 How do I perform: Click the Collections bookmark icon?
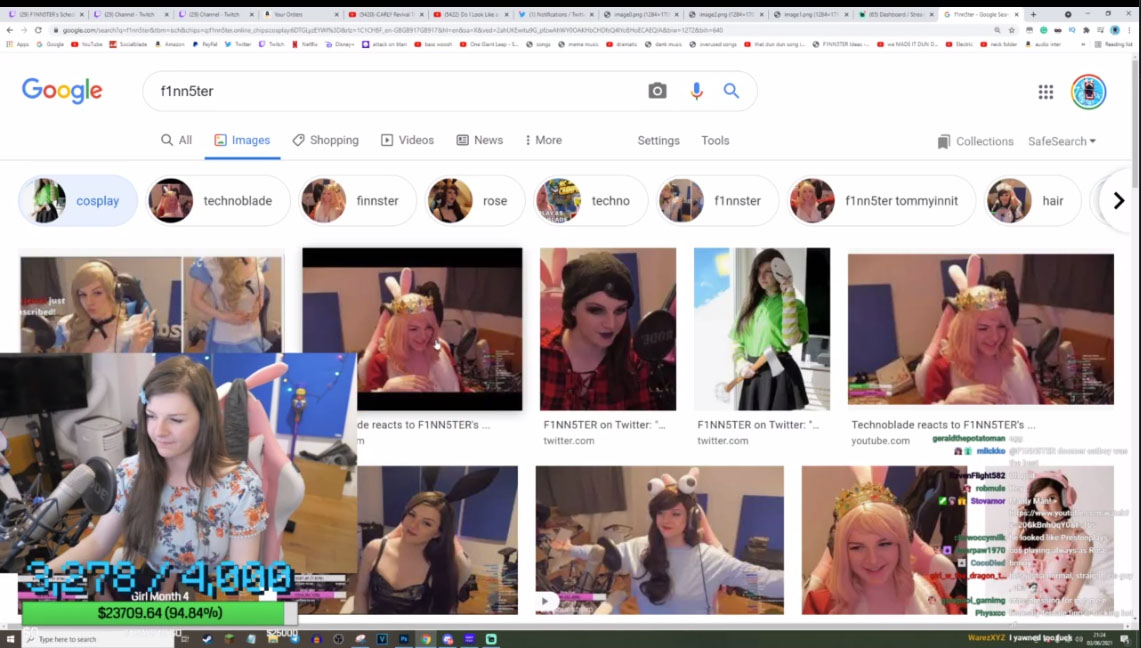point(944,141)
